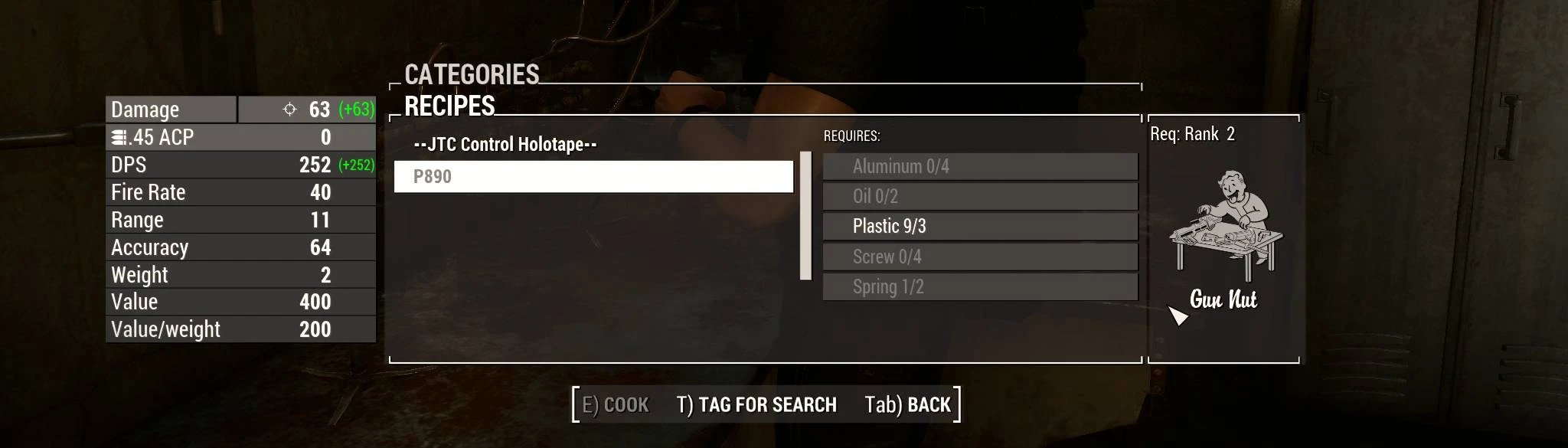Select the Aluminum 0/4 requirement
This screenshot has width=1568, height=448.
(x=980, y=166)
